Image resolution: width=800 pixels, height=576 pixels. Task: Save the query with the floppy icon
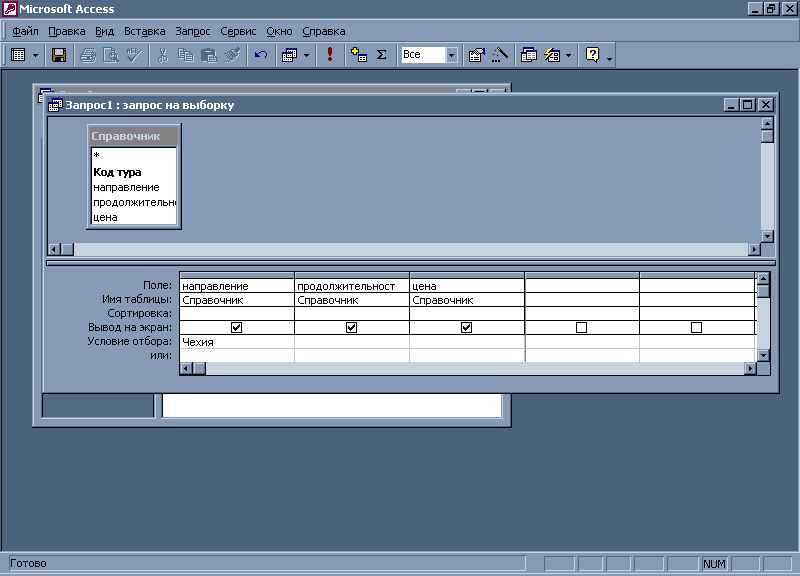[x=59, y=55]
